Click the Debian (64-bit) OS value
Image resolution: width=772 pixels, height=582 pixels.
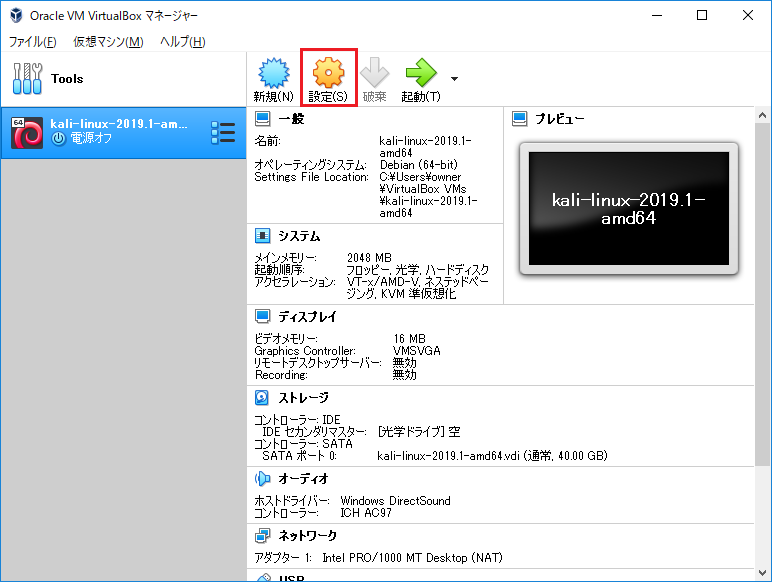[x=419, y=164]
